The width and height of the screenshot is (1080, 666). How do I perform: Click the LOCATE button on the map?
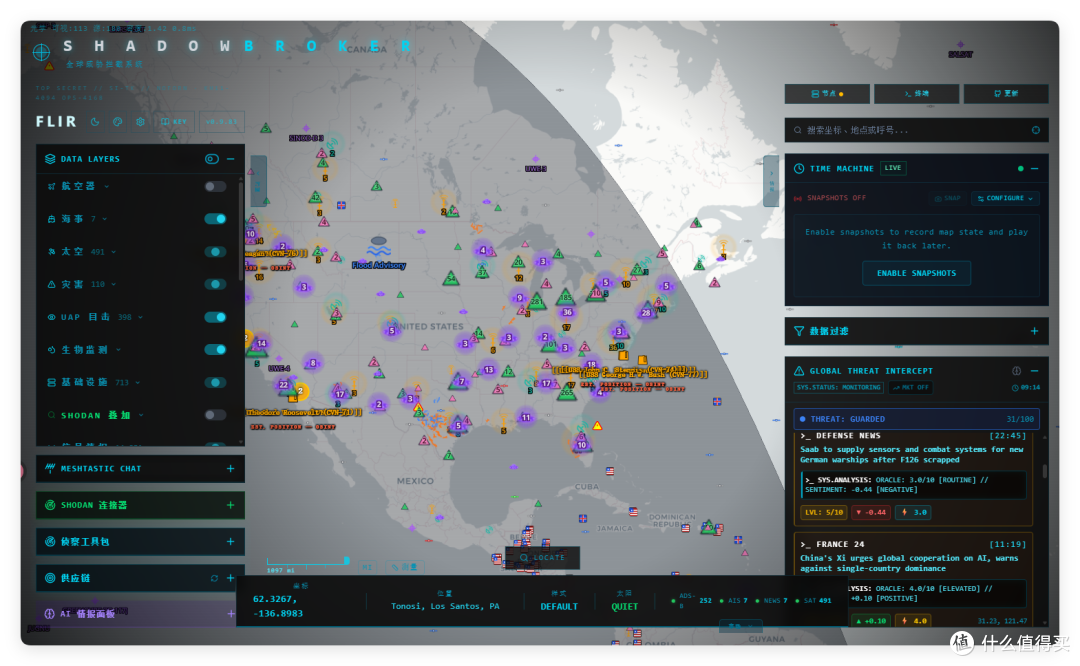(x=542, y=558)
